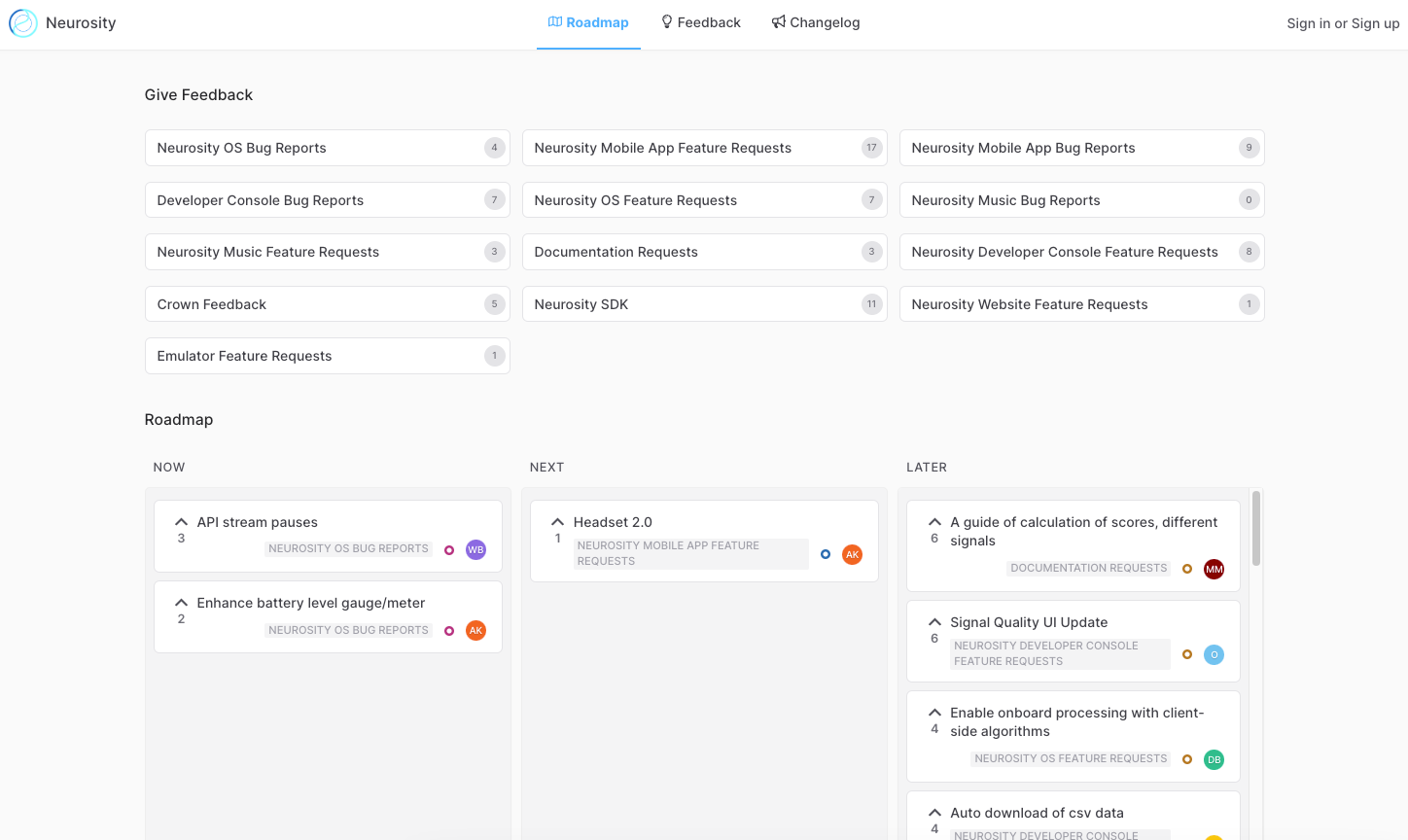Click blue status circle on Headset 2.0 card
This screenshot has width=1408, height=840.
[x=826, y=554]
